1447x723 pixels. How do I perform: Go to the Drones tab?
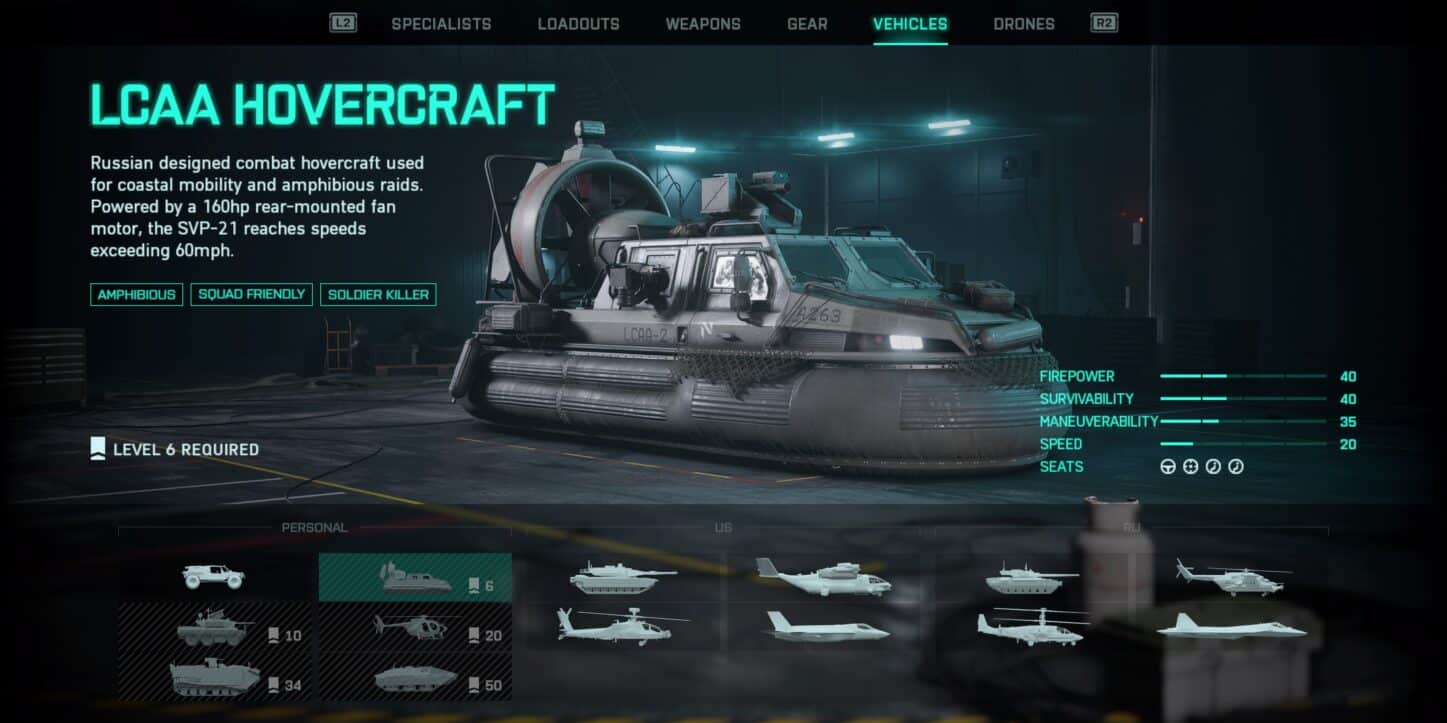(x=1024, y=24)
